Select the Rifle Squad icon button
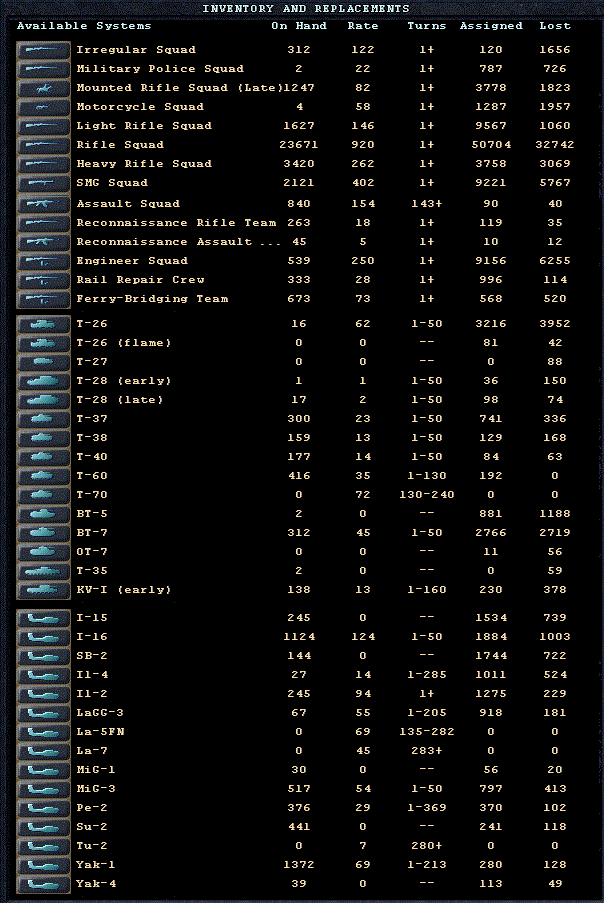The width and height of the screenshot is (604, 903). pos(43,145)
